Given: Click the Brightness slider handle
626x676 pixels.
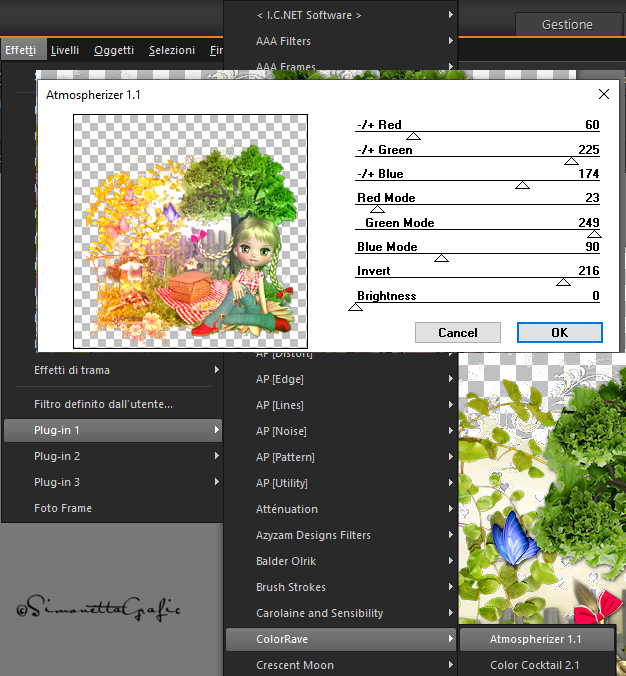Looking at the screenshot, I should click(x=355, y=307).
